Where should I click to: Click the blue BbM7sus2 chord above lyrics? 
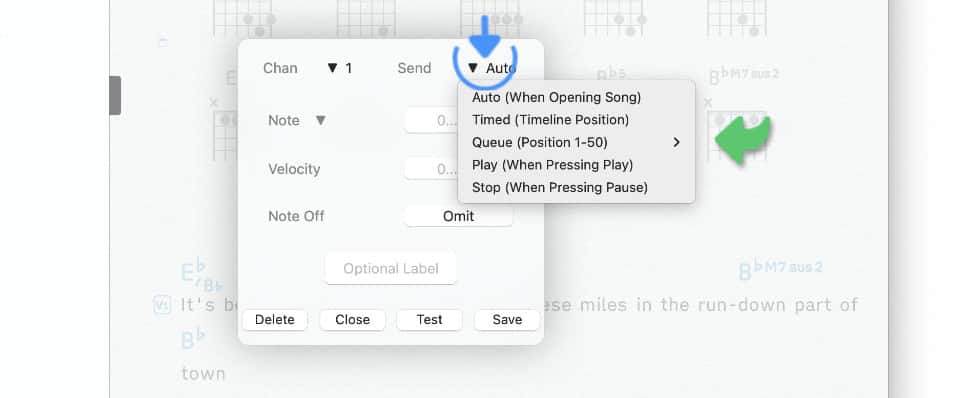coord(780,269)
